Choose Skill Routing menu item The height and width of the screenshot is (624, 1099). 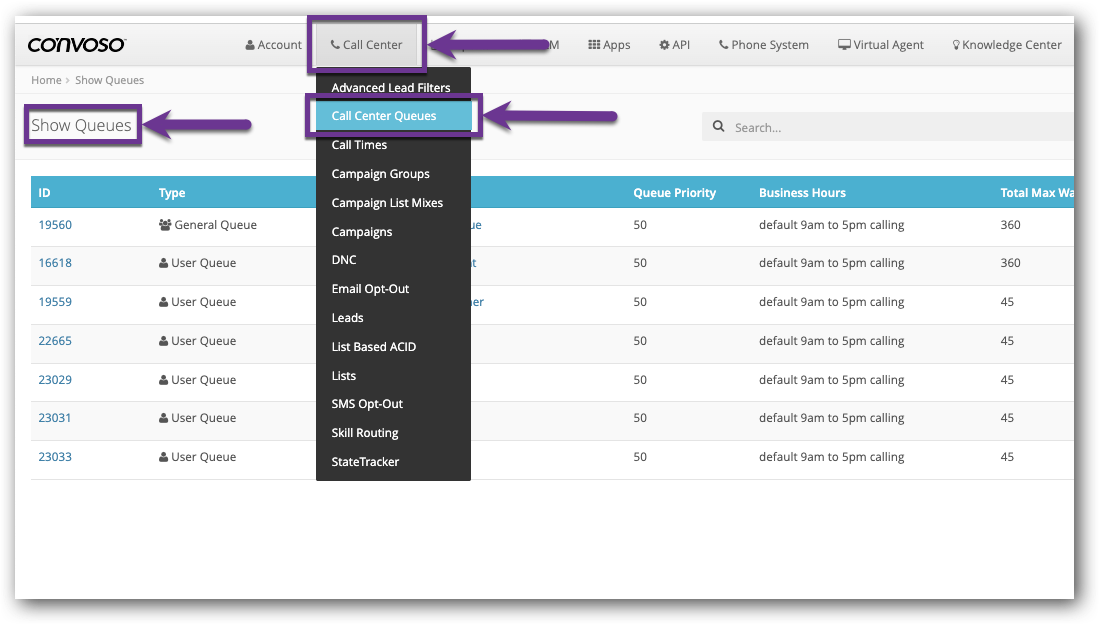point(365,433)
